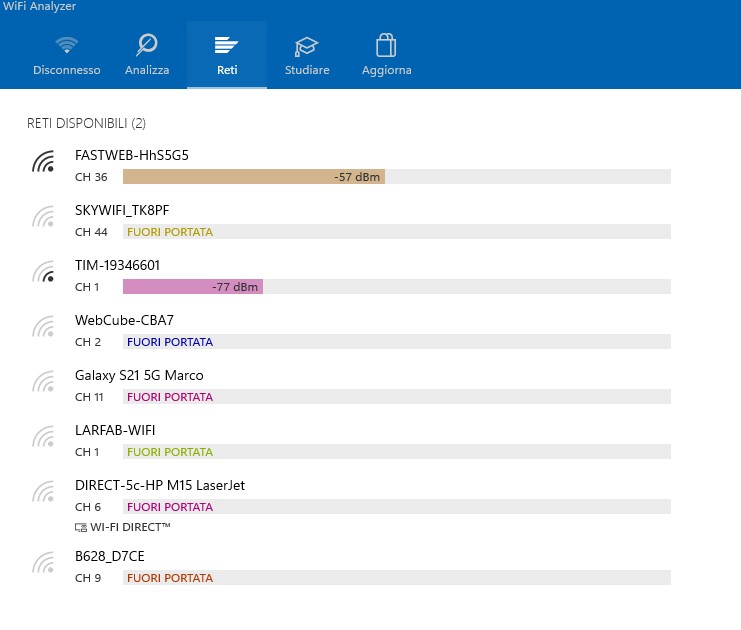
Task: Select the Reti tab
Action: point(227,55)
